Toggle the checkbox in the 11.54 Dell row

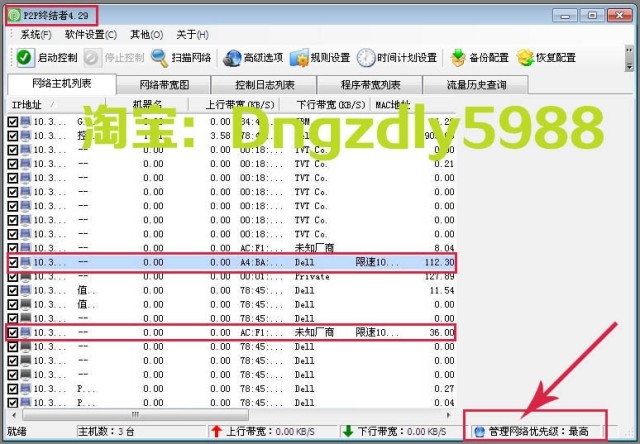click(x=13, y=290)
